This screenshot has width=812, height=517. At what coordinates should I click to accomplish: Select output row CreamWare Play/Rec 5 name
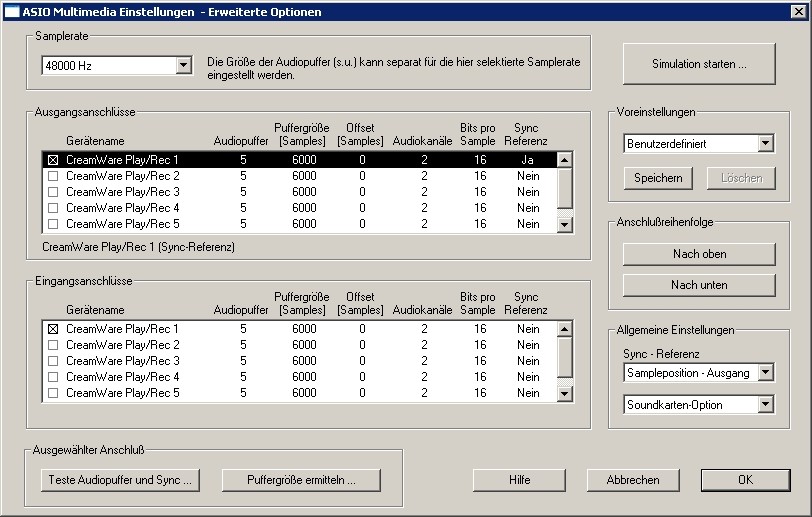tap(123, 224)
